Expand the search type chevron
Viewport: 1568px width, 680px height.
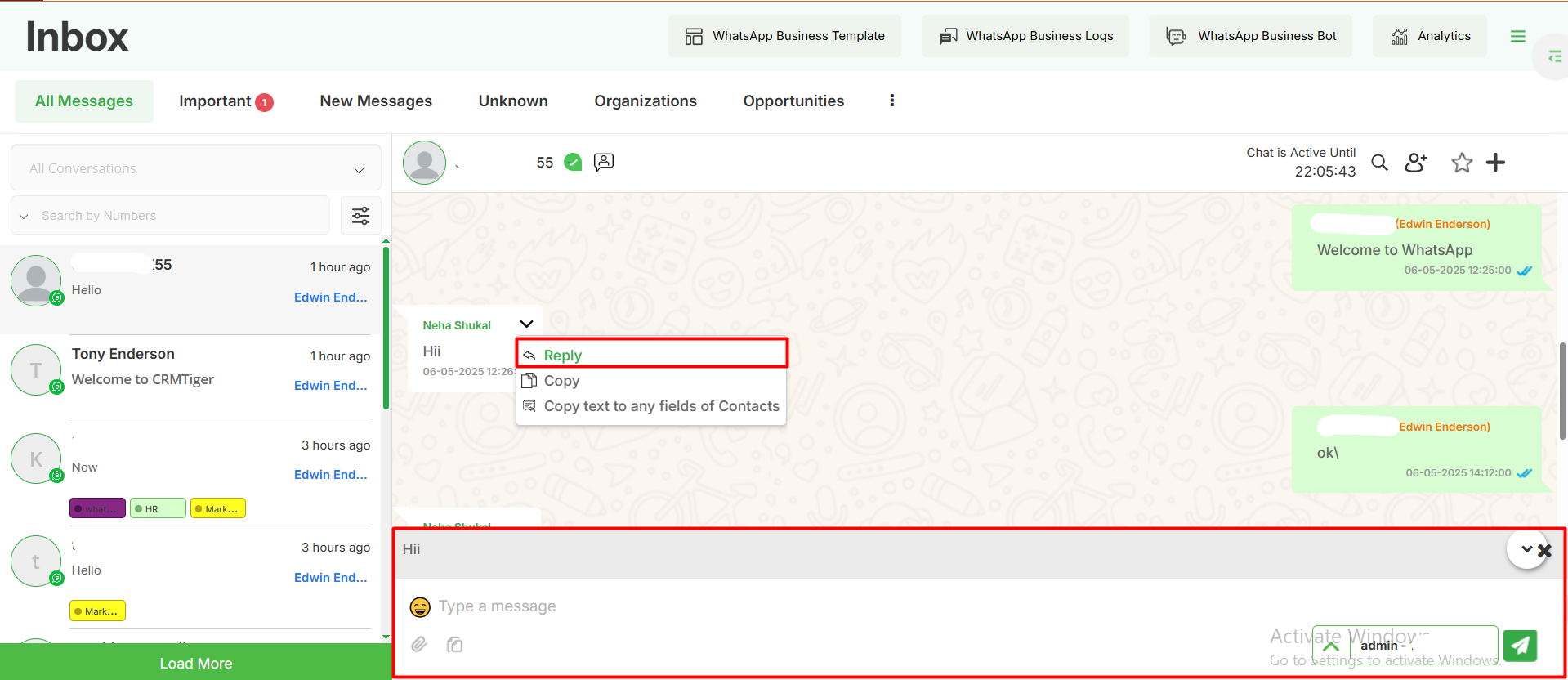pos(25,217)
